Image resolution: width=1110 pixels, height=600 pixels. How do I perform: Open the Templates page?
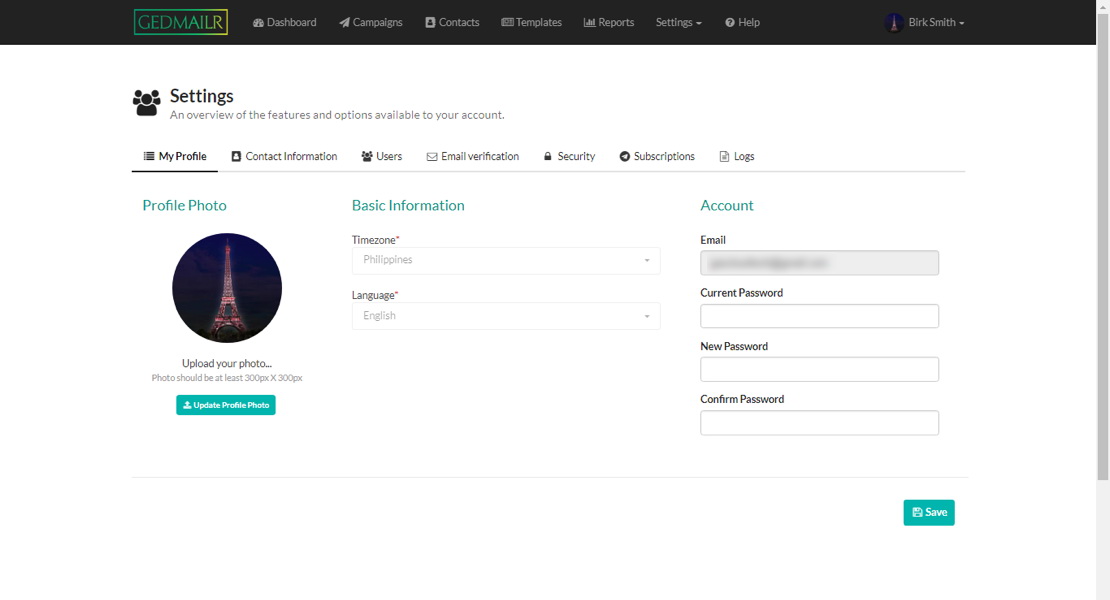[x=531, y=22]
